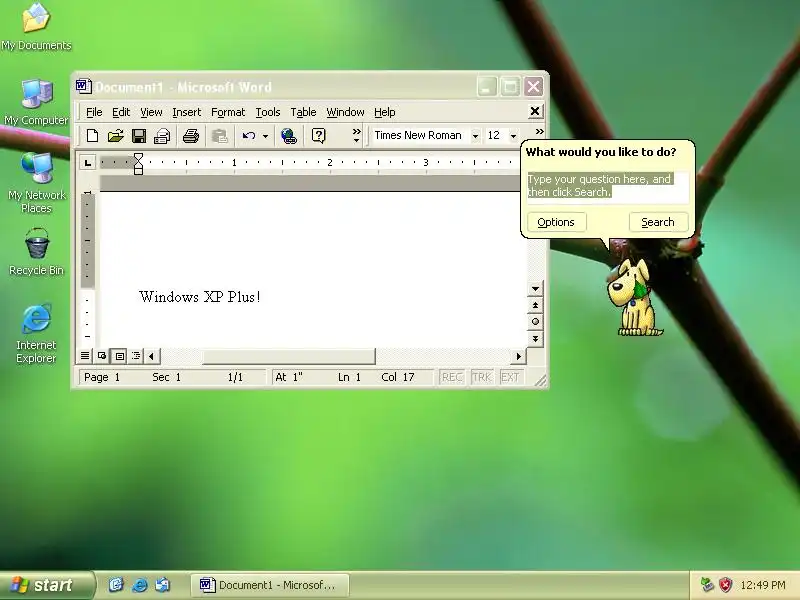Screen dimensions: 800x600
Task: Open a file with the Open folder icon
Action: 116,136
